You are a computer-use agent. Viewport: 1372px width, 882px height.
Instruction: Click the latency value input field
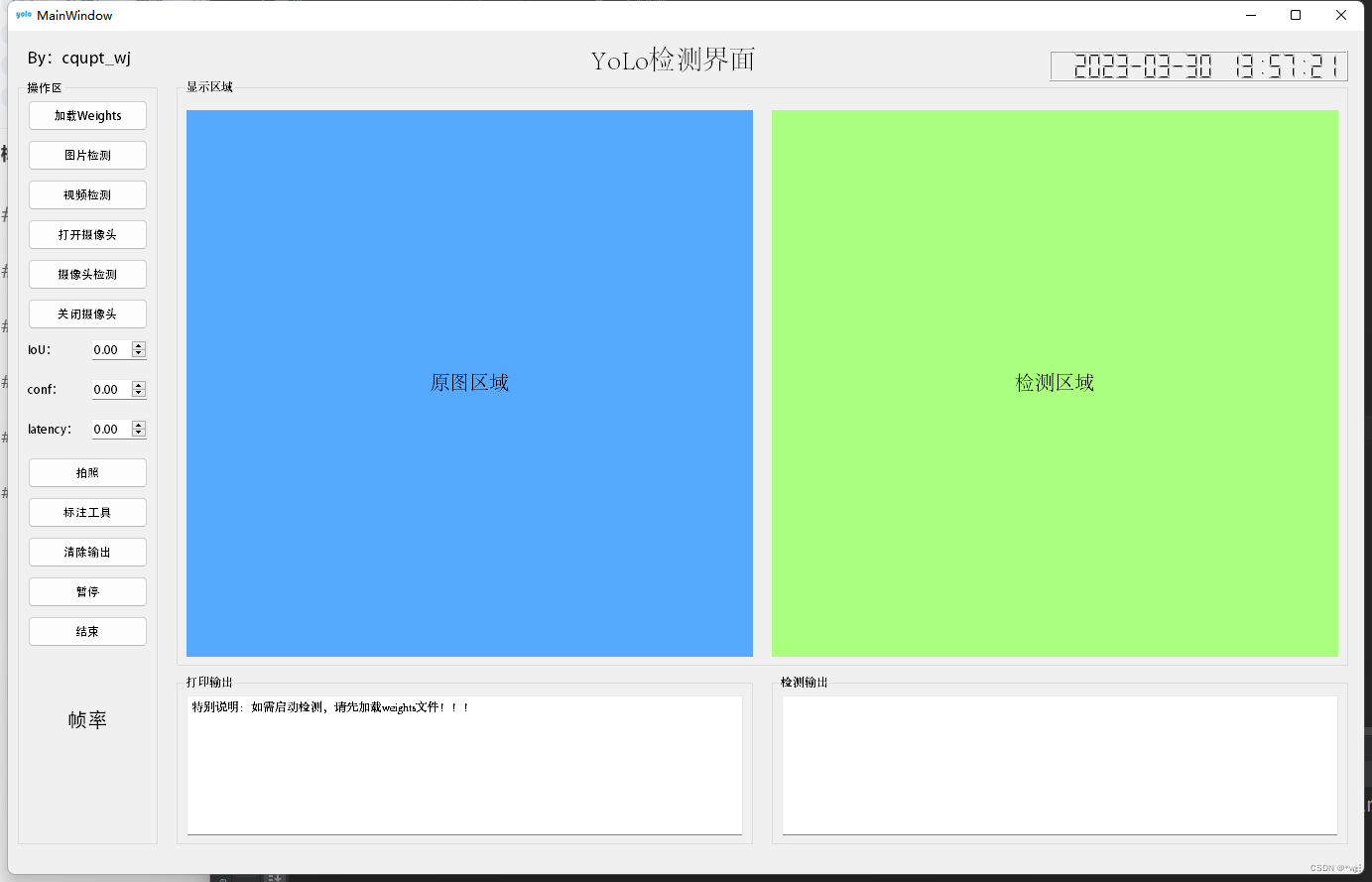tap(112, 430)
